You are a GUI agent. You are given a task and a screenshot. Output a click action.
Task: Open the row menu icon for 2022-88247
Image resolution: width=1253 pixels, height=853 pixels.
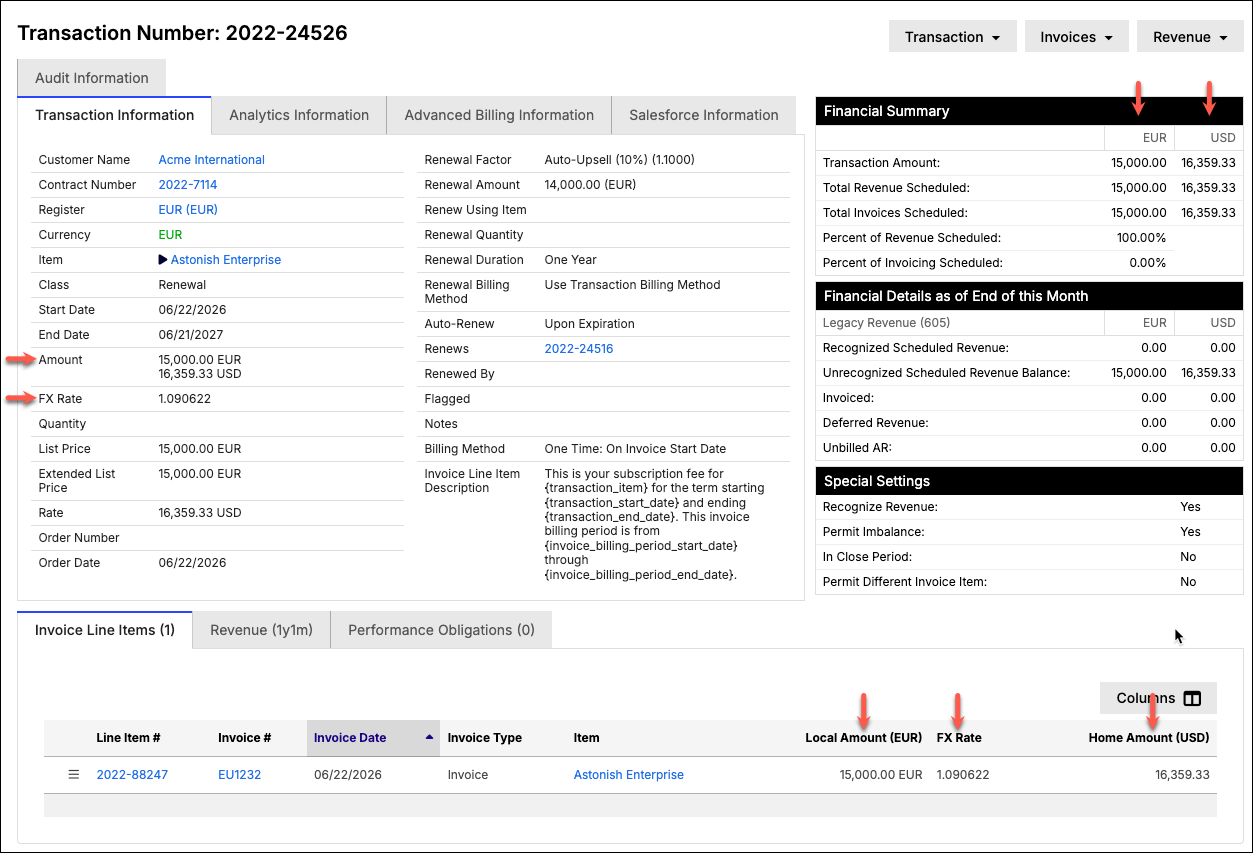pos(73,775)
